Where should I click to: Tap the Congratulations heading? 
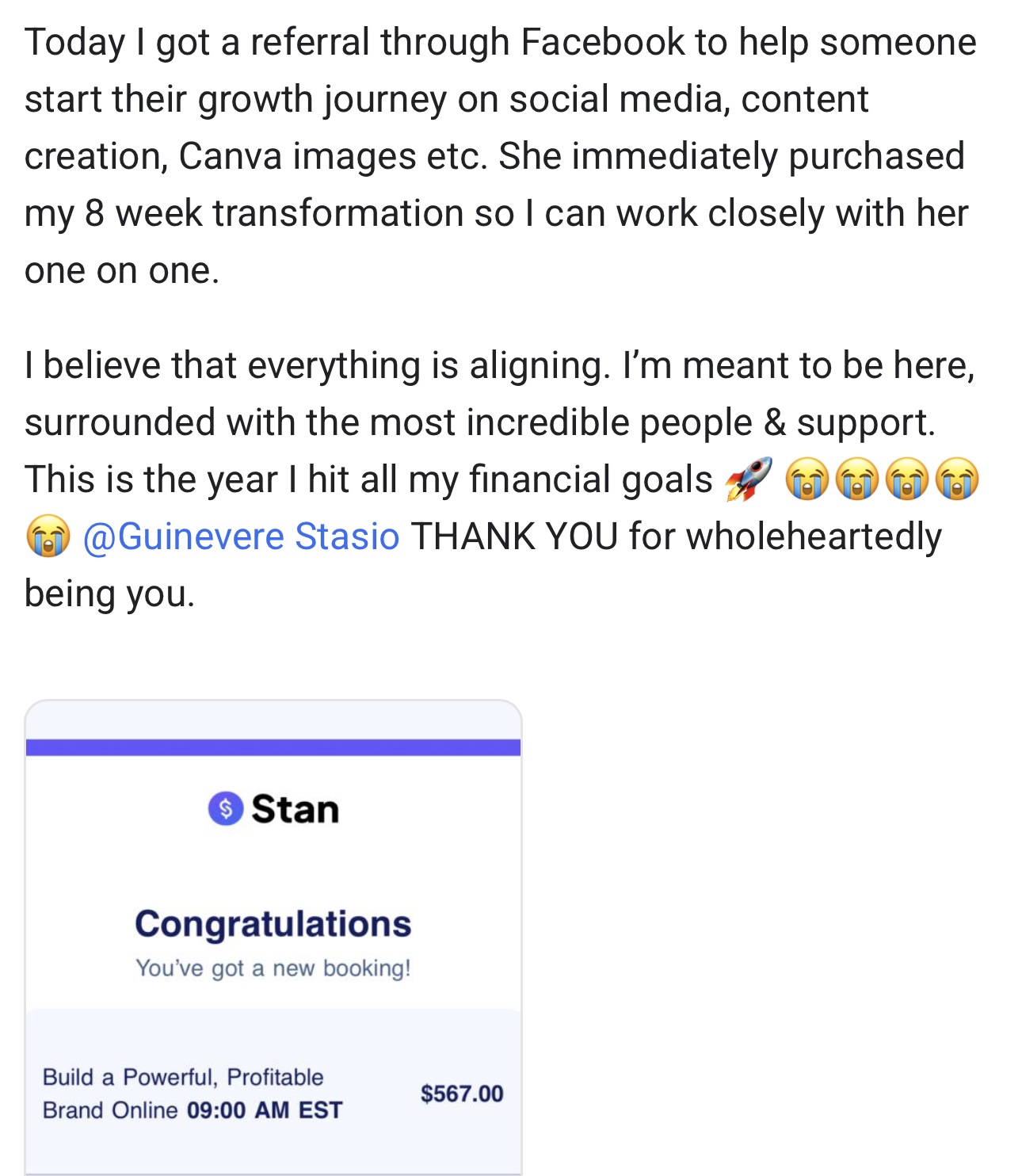coord(273,923)
